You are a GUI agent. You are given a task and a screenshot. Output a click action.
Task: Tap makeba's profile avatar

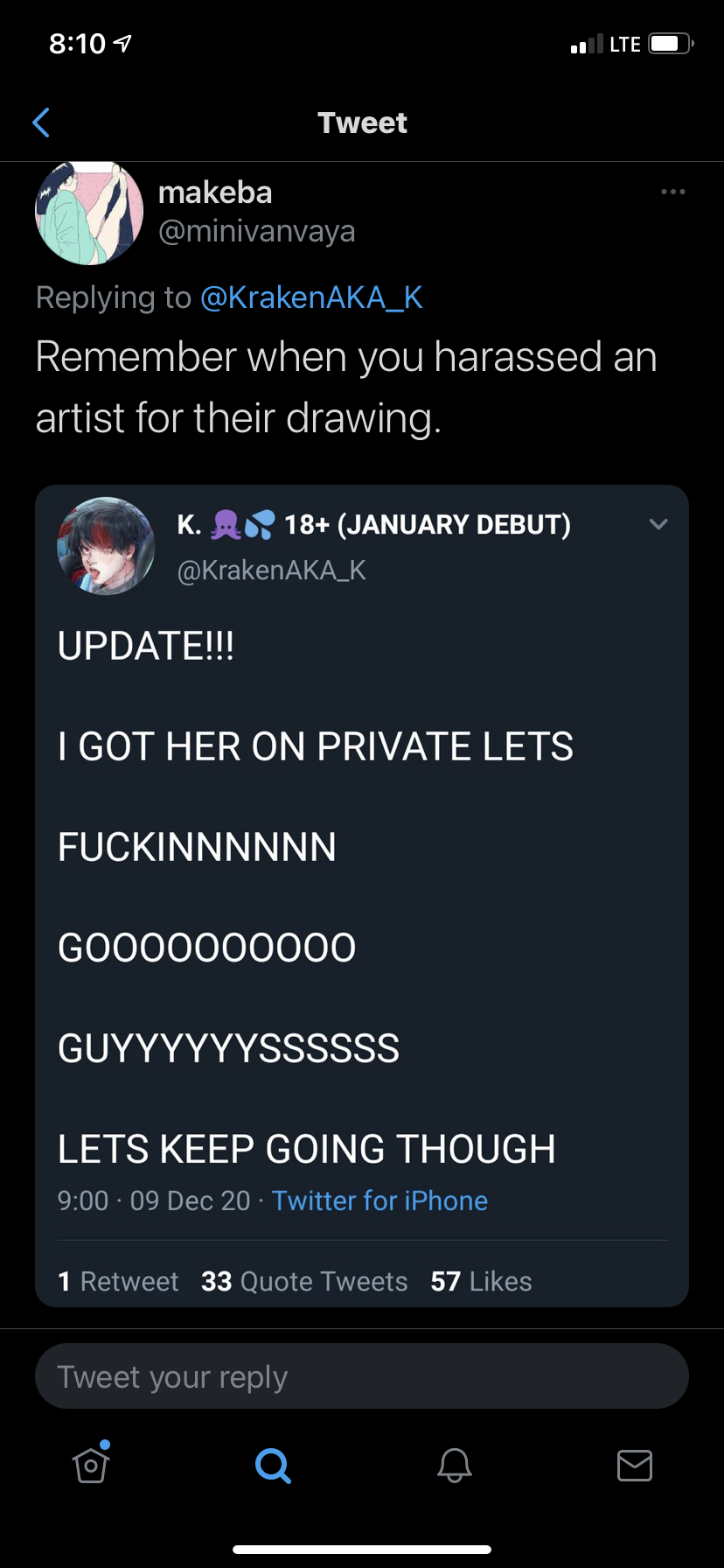pyautogui.click(x=89, y=213)
